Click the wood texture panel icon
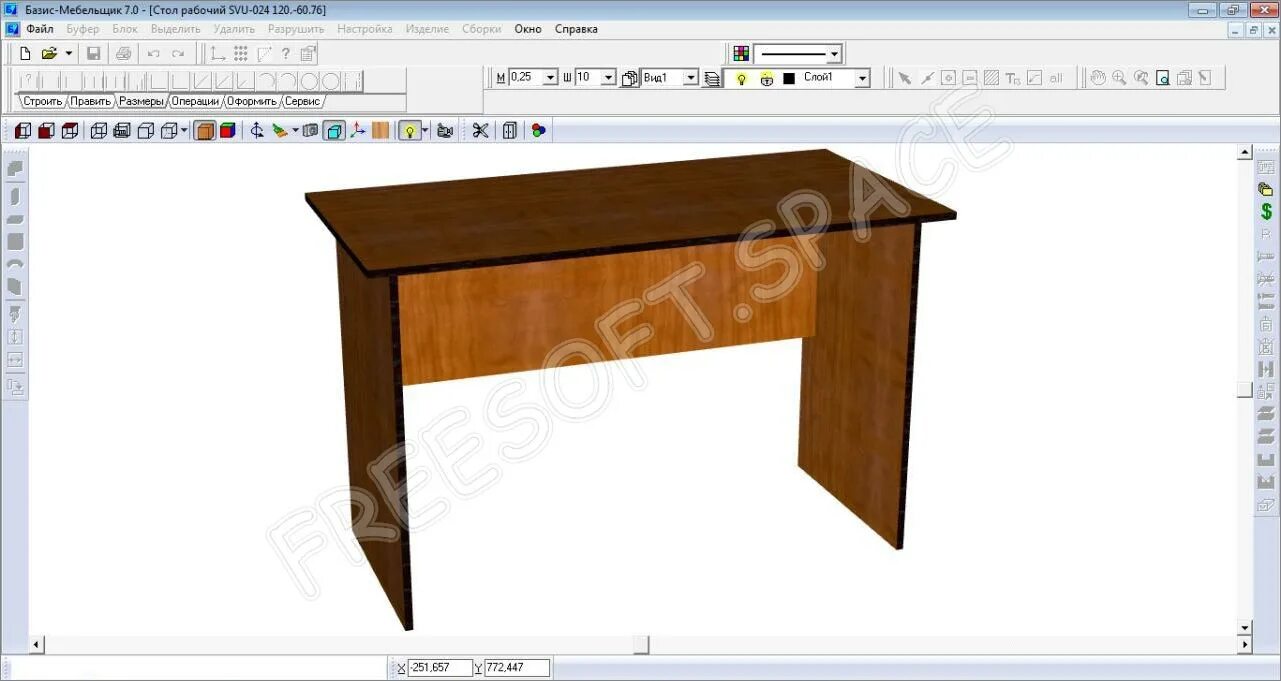Screen dimensions: 1281x681 point(380,130)
